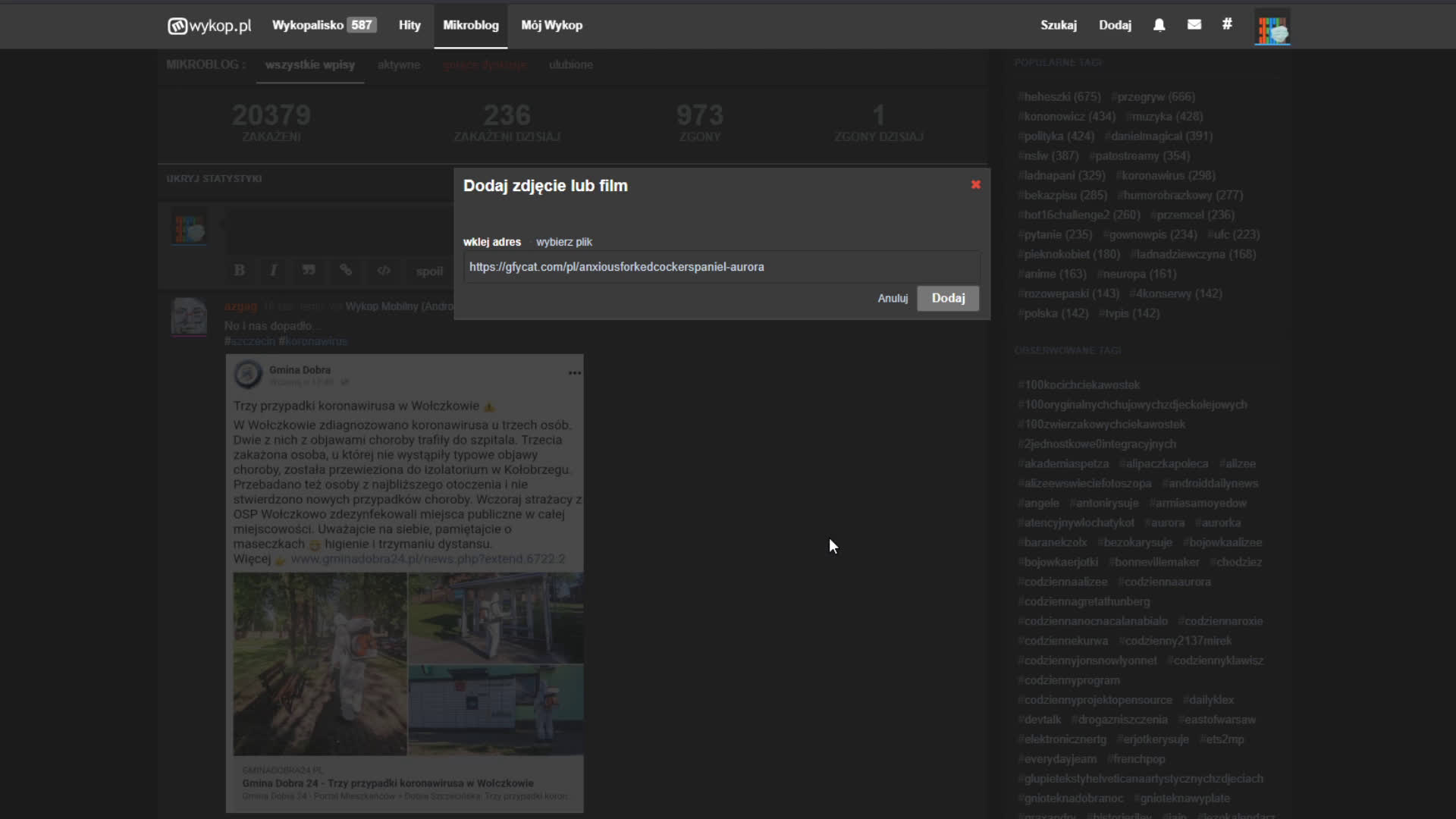The height and width of the screenshot is (819, 1456).
Task: Click the quote formatting icon
Action: 309,270
